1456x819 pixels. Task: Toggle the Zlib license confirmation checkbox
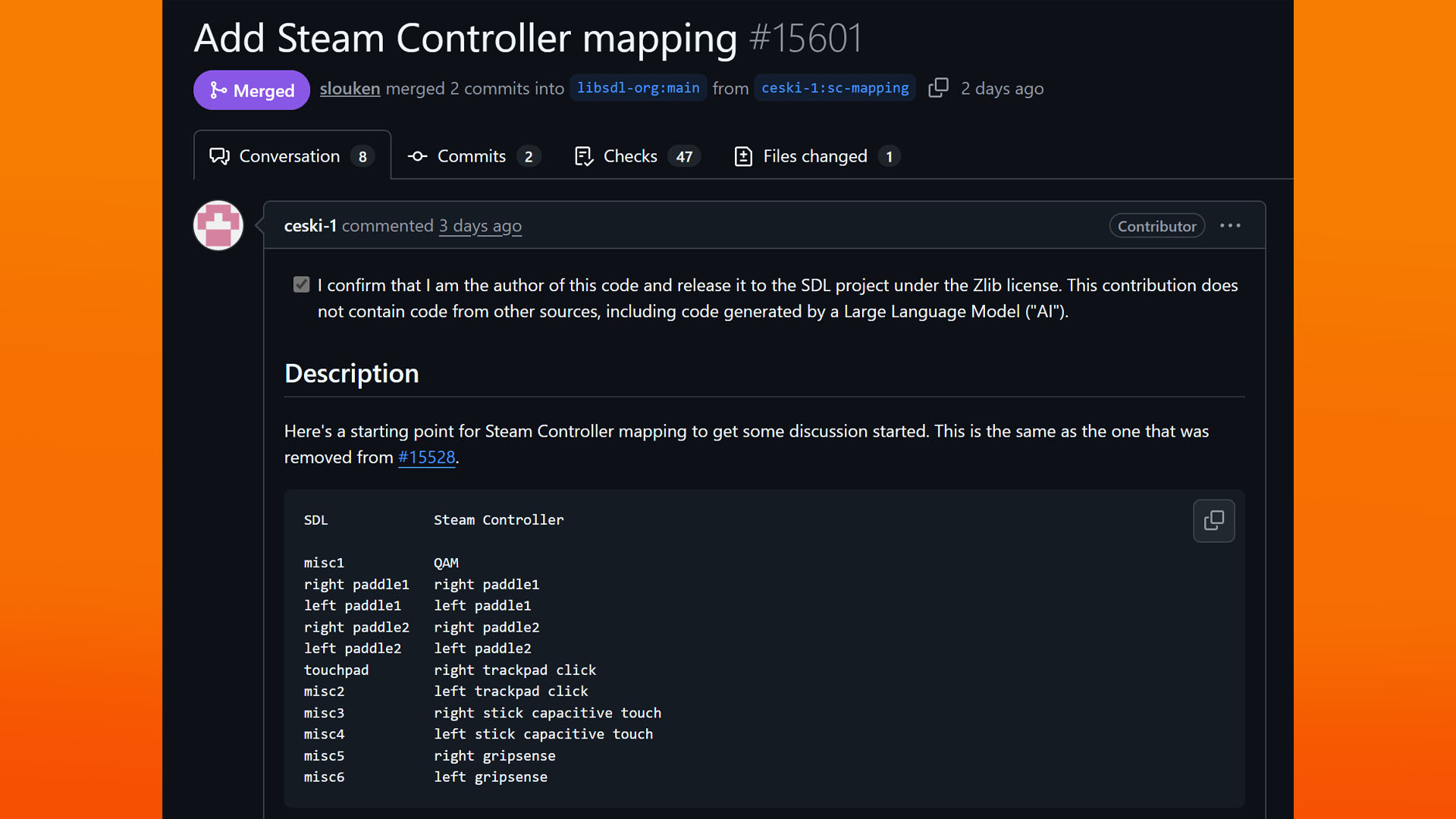pyautogui.click(x=301, y=284)
